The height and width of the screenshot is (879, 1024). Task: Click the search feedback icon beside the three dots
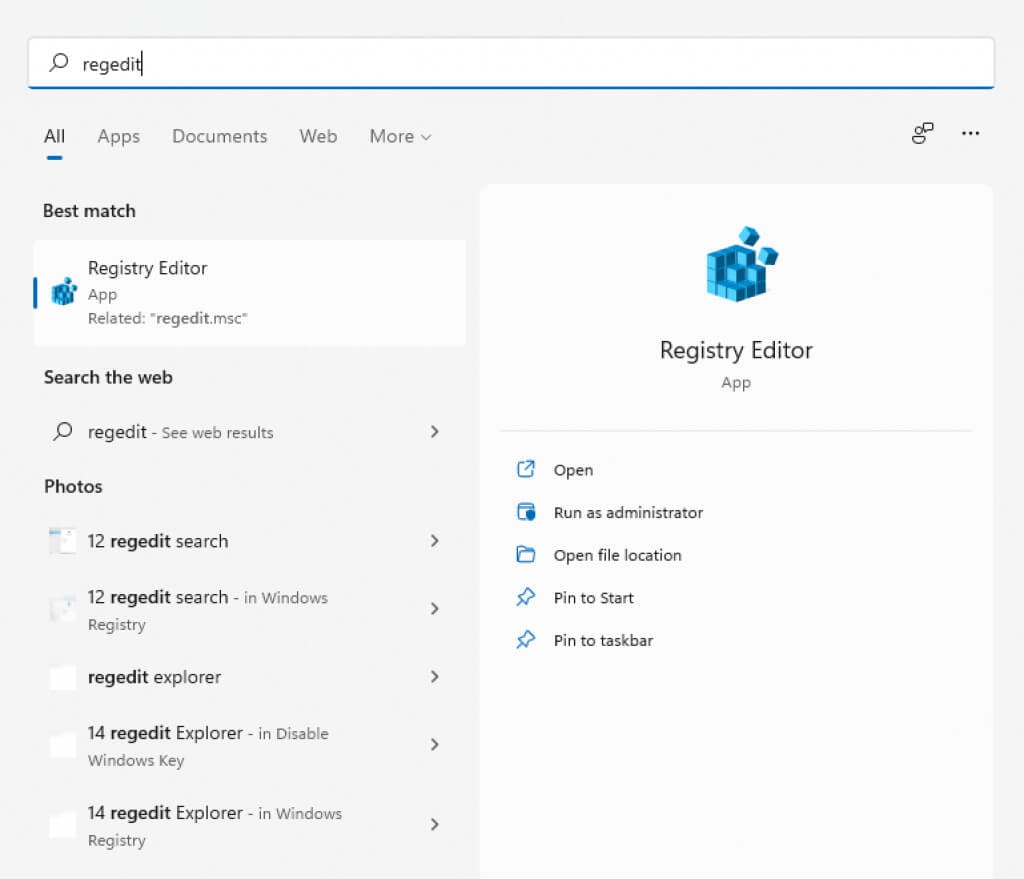pos(922,134)
